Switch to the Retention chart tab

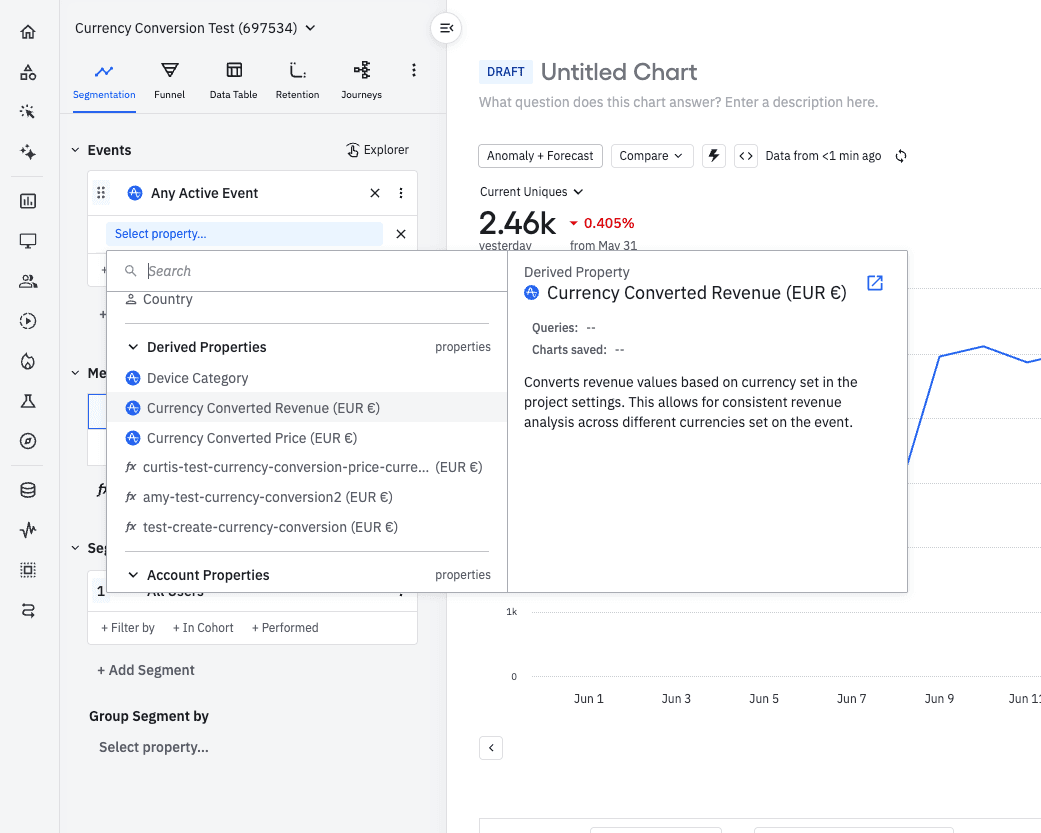297,79
